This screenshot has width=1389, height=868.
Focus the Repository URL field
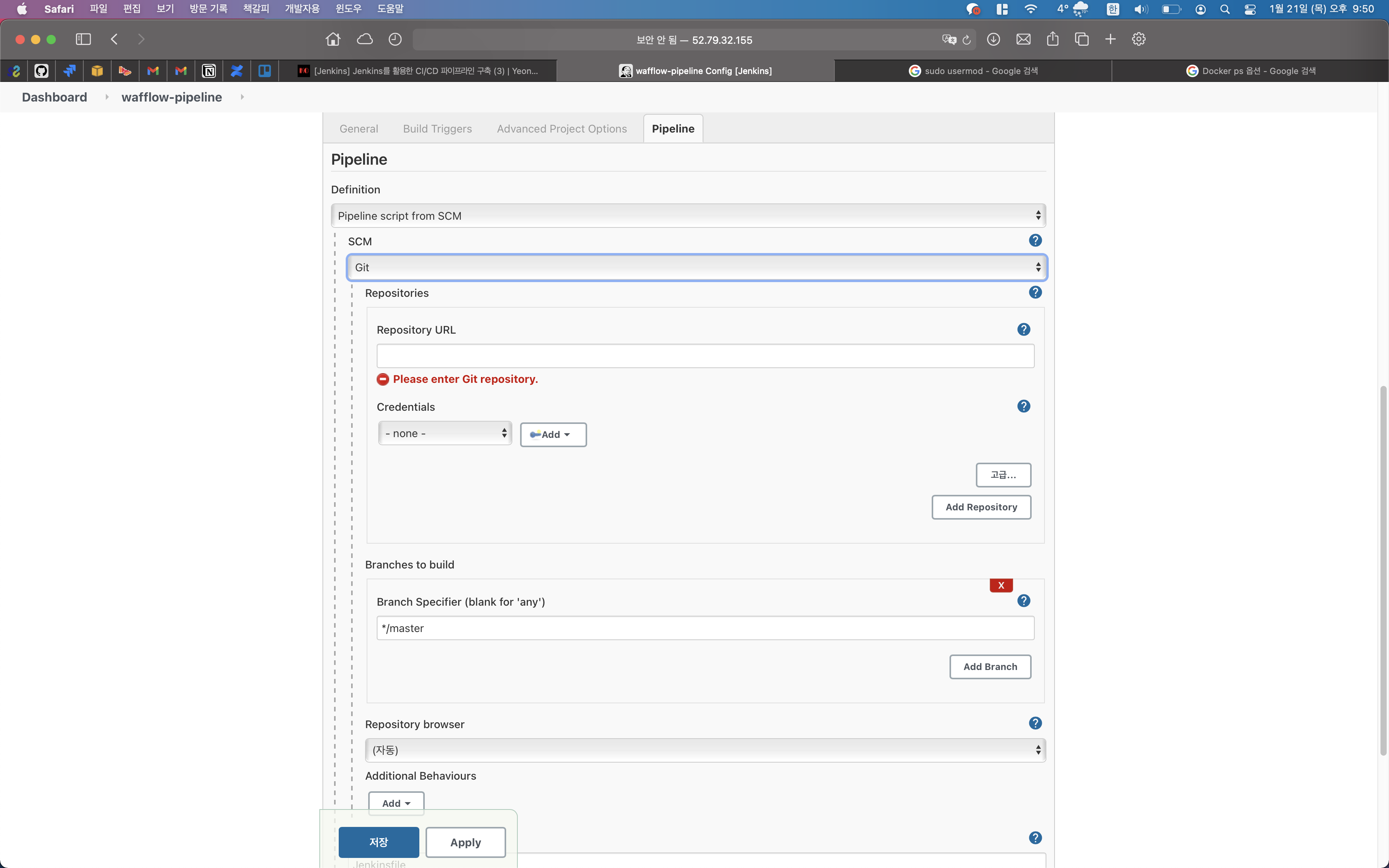[x=705, y=356]
